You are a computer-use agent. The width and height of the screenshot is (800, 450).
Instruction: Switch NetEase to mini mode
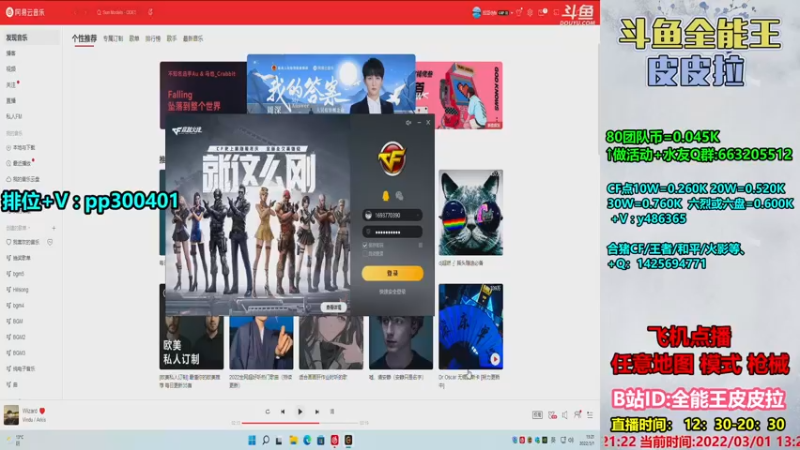pyautogui.click(x=556, y=12)
